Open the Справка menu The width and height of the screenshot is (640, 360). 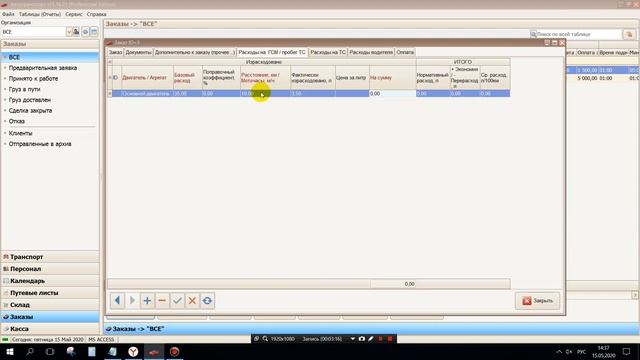tap(96, 14)
